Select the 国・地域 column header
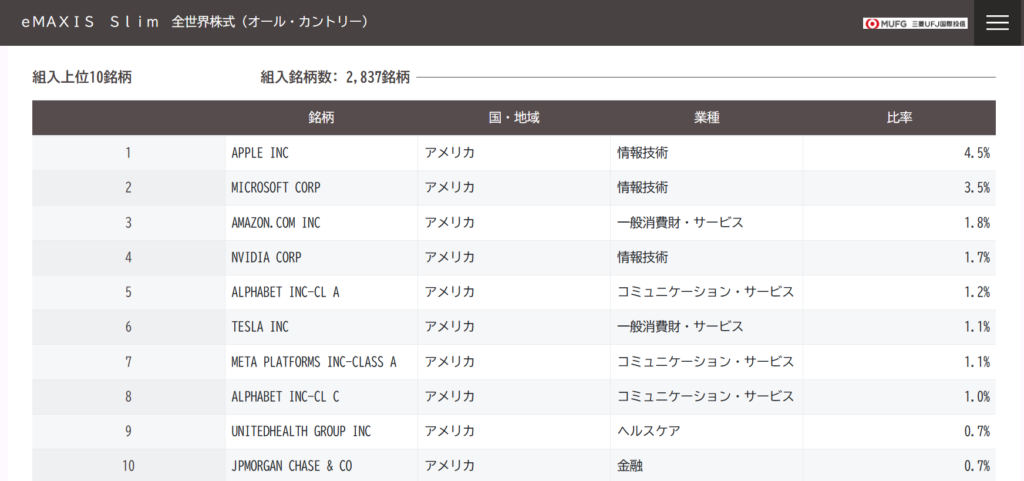The width and height of the screenshot is (1024, 481). [x=514, y=118]
